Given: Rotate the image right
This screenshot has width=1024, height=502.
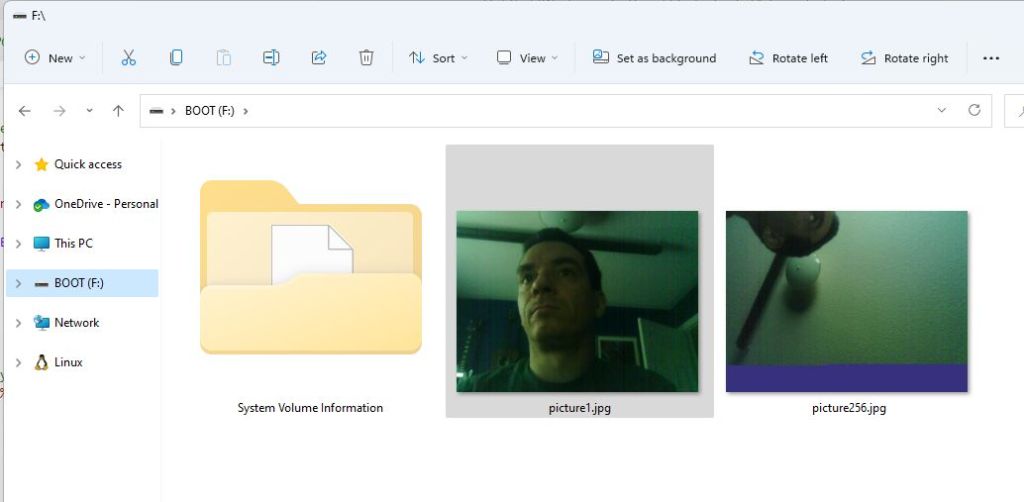Looking at the screenshot, I should pos(904,58).
